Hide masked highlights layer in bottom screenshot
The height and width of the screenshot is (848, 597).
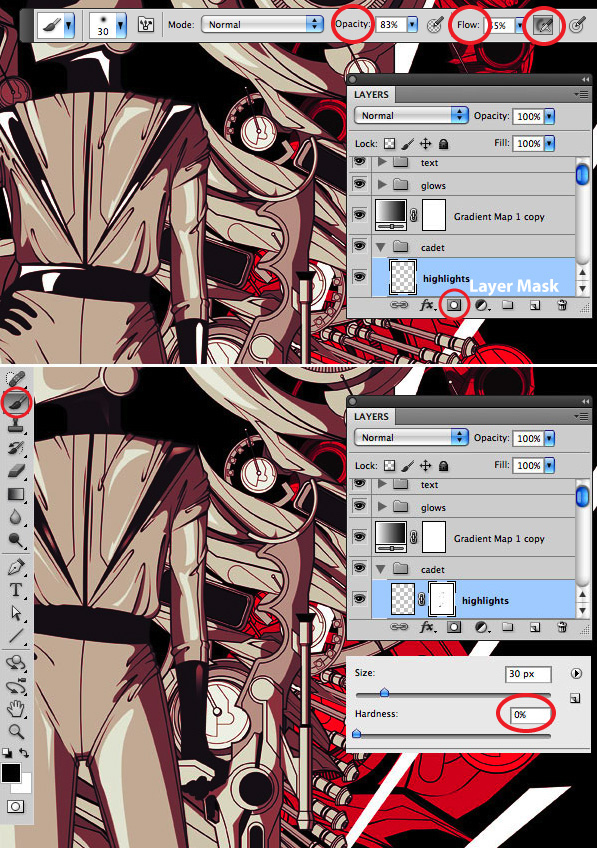[x=360, y=599]
